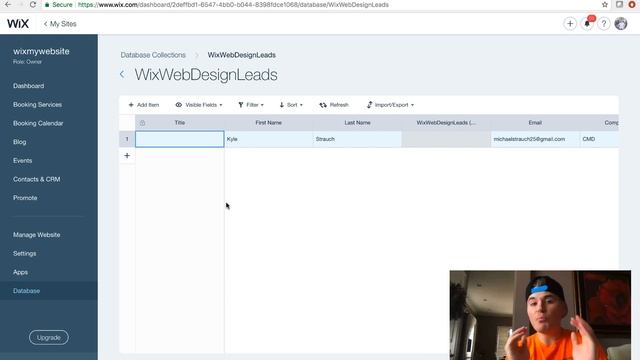The width and height of the screenshot is (640, 360).
Task: Click the Wix logo
Action: [18, 24]
